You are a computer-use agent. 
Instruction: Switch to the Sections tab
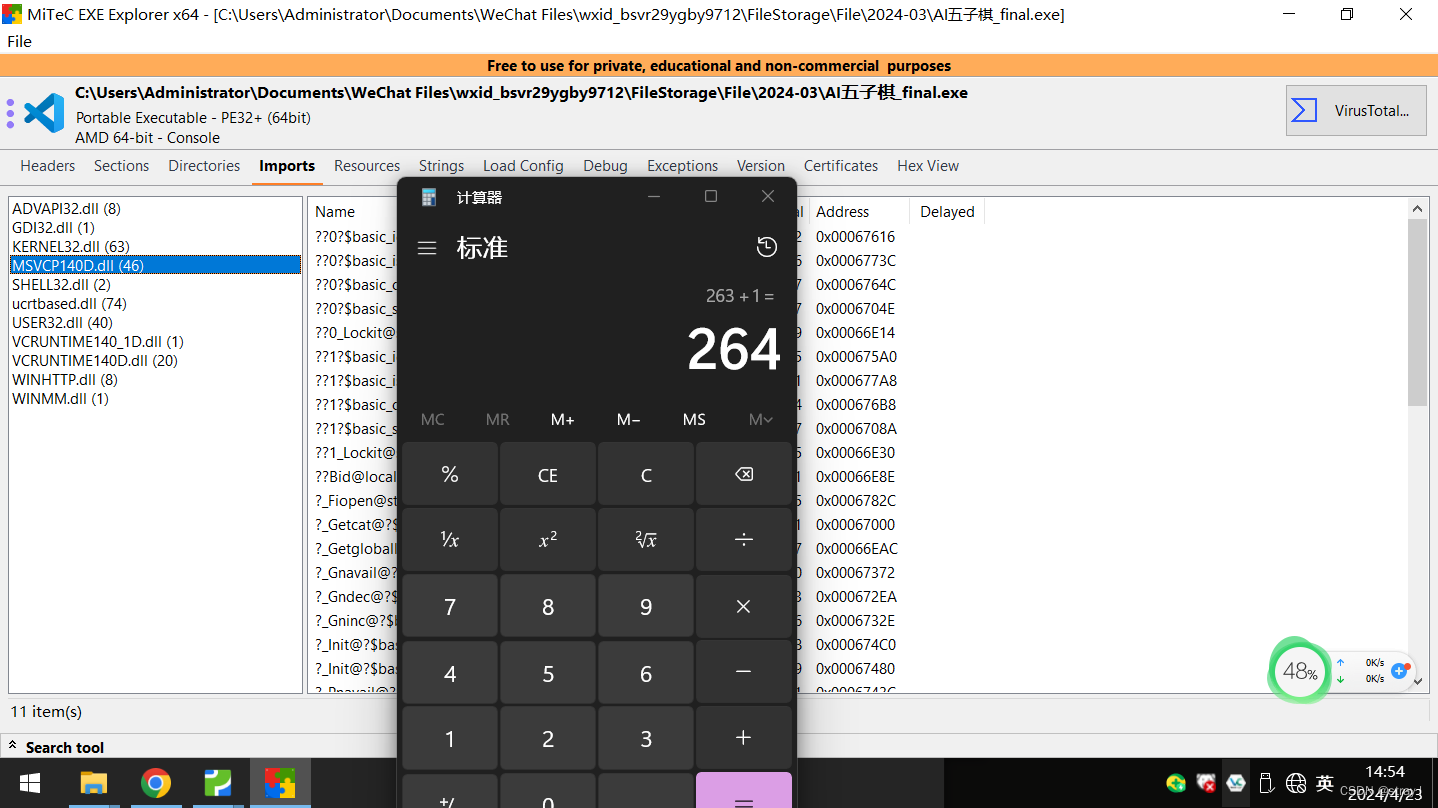pos(121,166)
